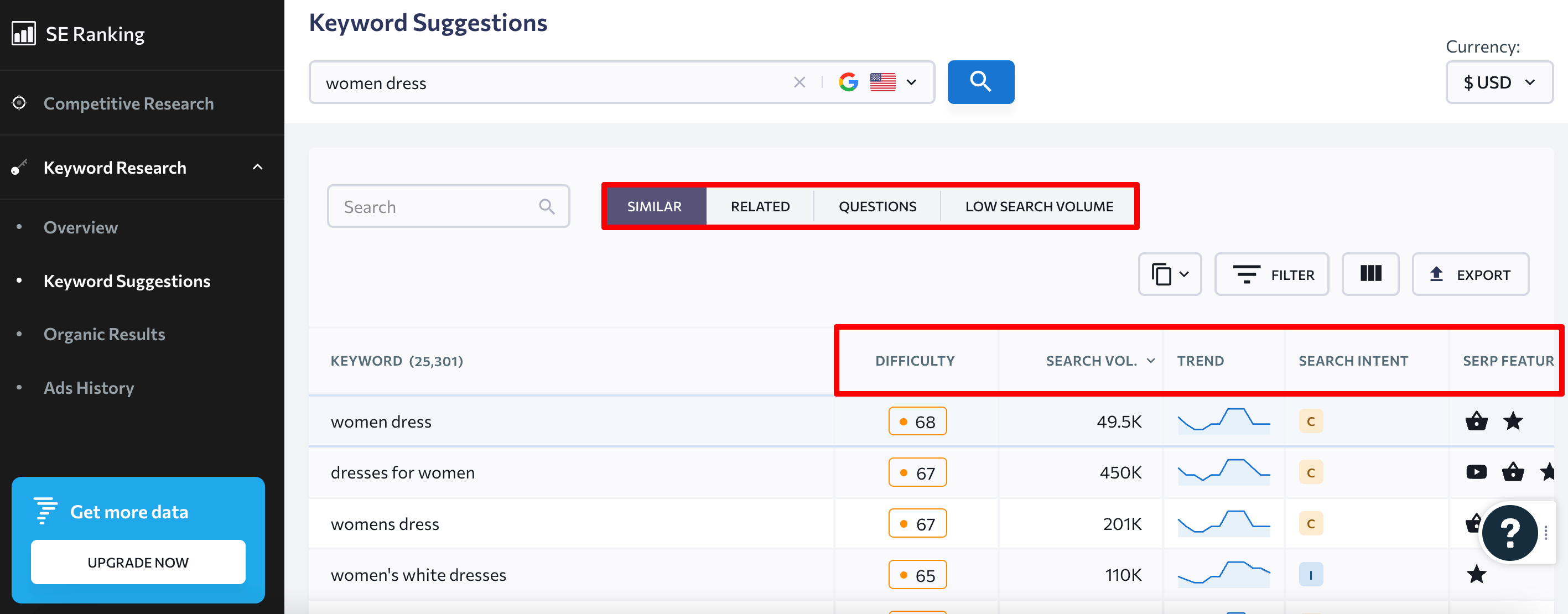Open trend chart for womens dress
This screenshot has height=614, width=1568.
[x=1223, y=523]
